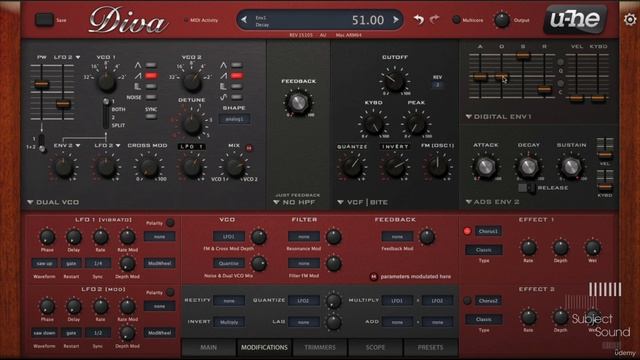Viewport: 640px width, 360px height.
Task: Switch to the SCOPE tab
Action: point(376,347)
